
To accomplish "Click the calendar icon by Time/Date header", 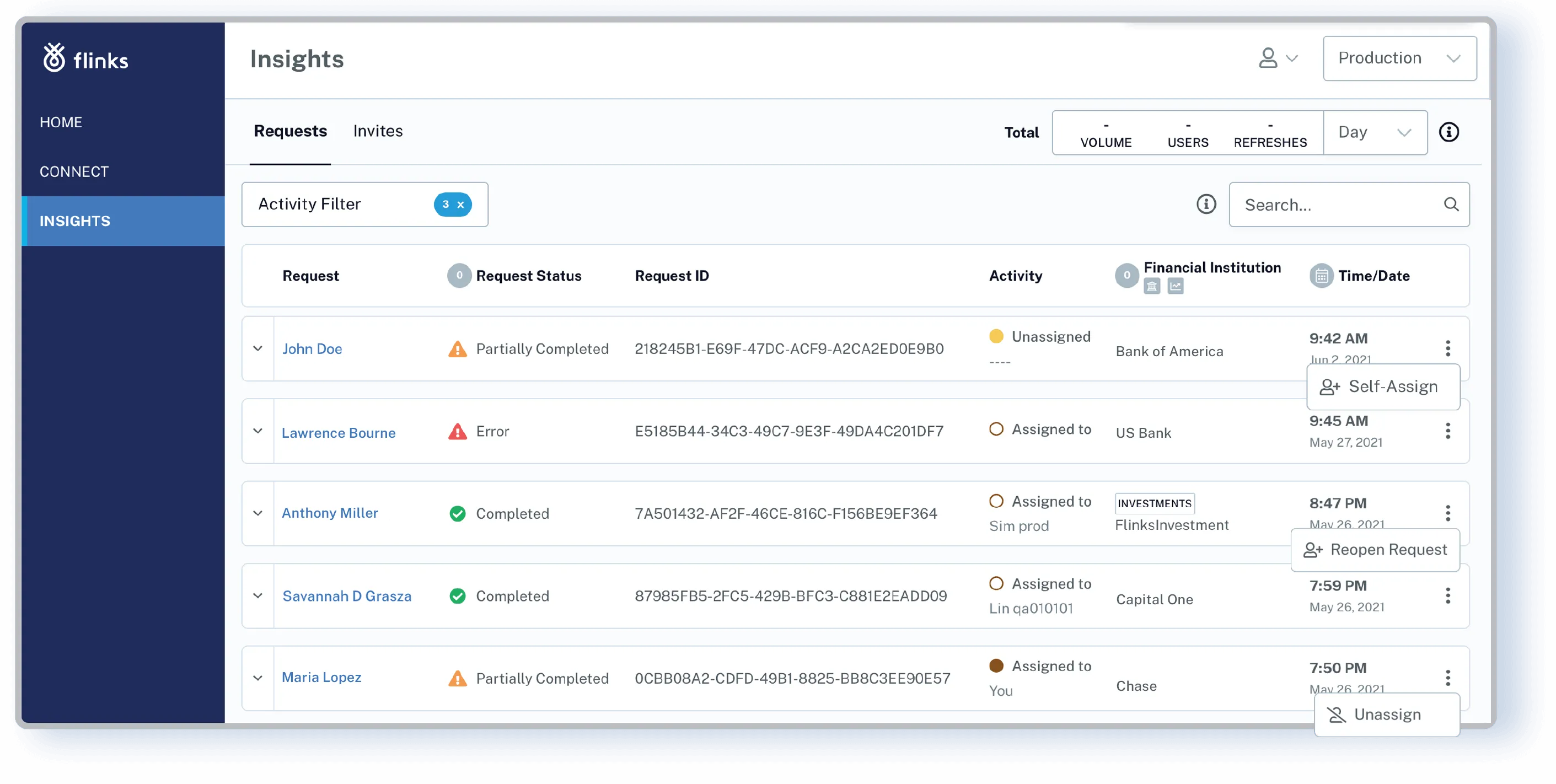I will [1321, 276].
